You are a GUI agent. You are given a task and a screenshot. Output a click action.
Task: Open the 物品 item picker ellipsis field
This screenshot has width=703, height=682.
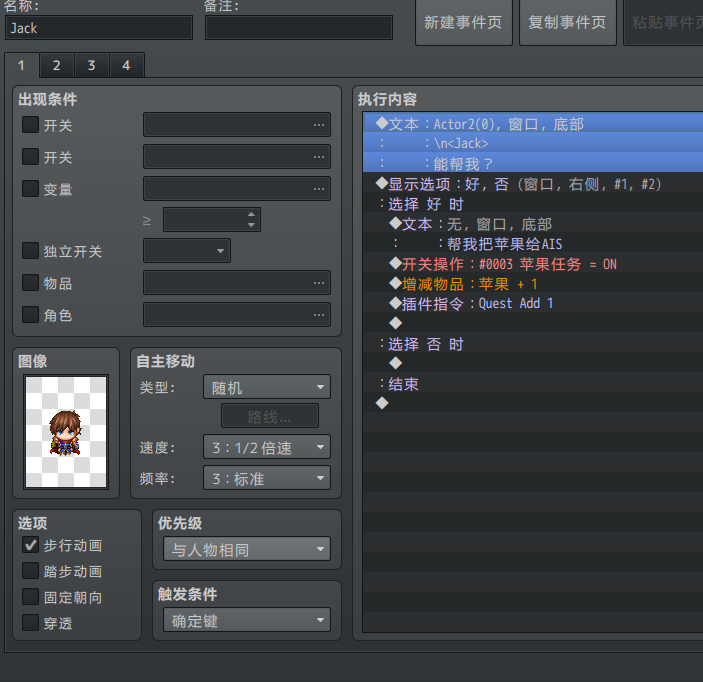tap(237, 282)
